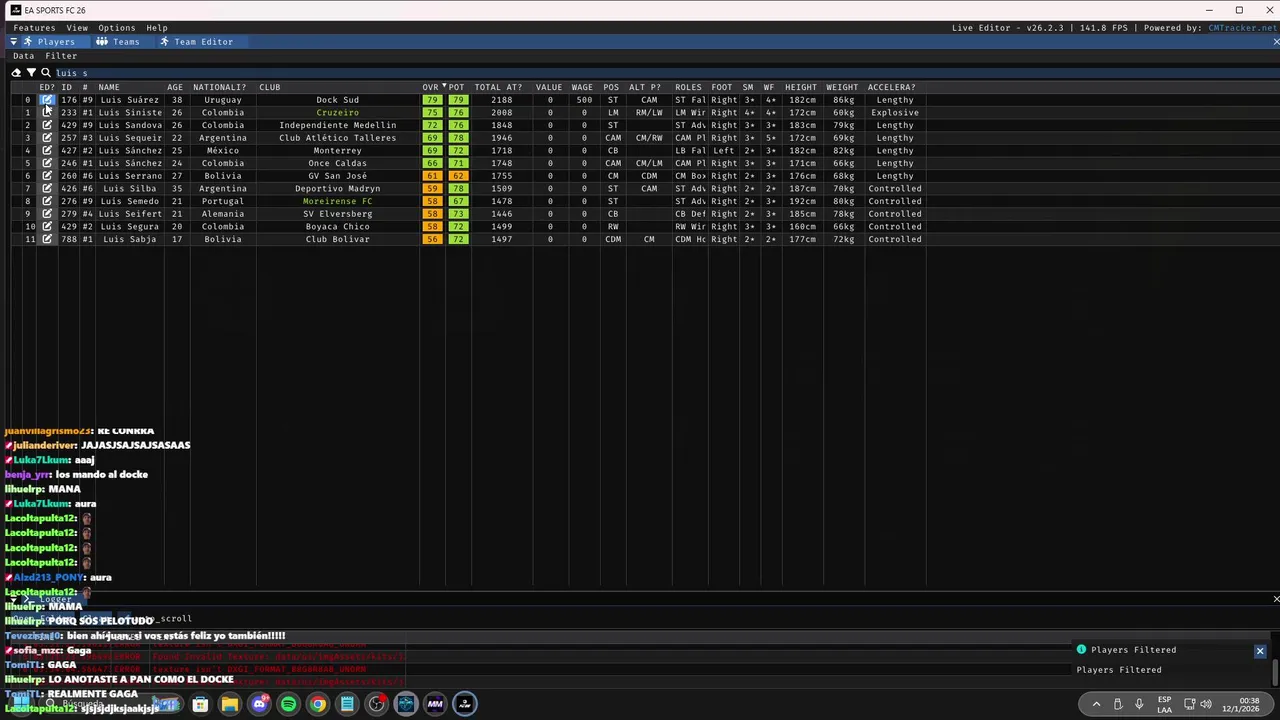Collapse the Logger panel arrow
1280x720 pixels.
click(13, 599)
